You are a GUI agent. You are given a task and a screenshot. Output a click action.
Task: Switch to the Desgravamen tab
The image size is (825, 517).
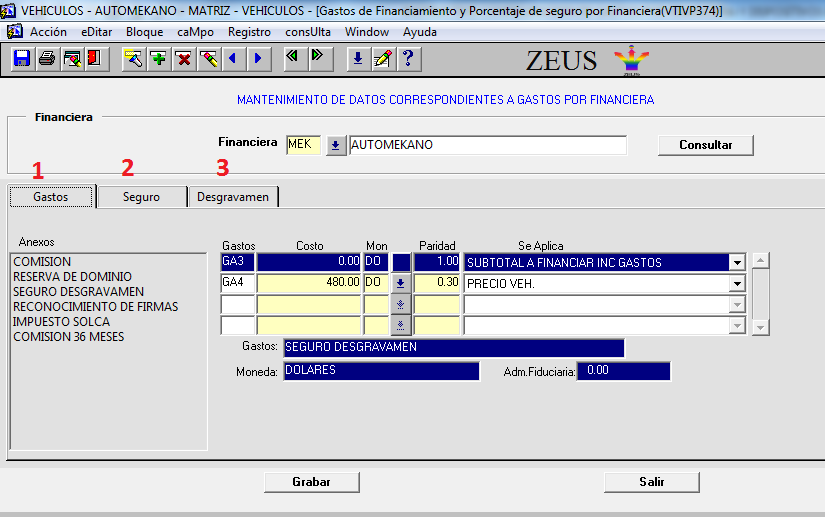coord(233,197)
